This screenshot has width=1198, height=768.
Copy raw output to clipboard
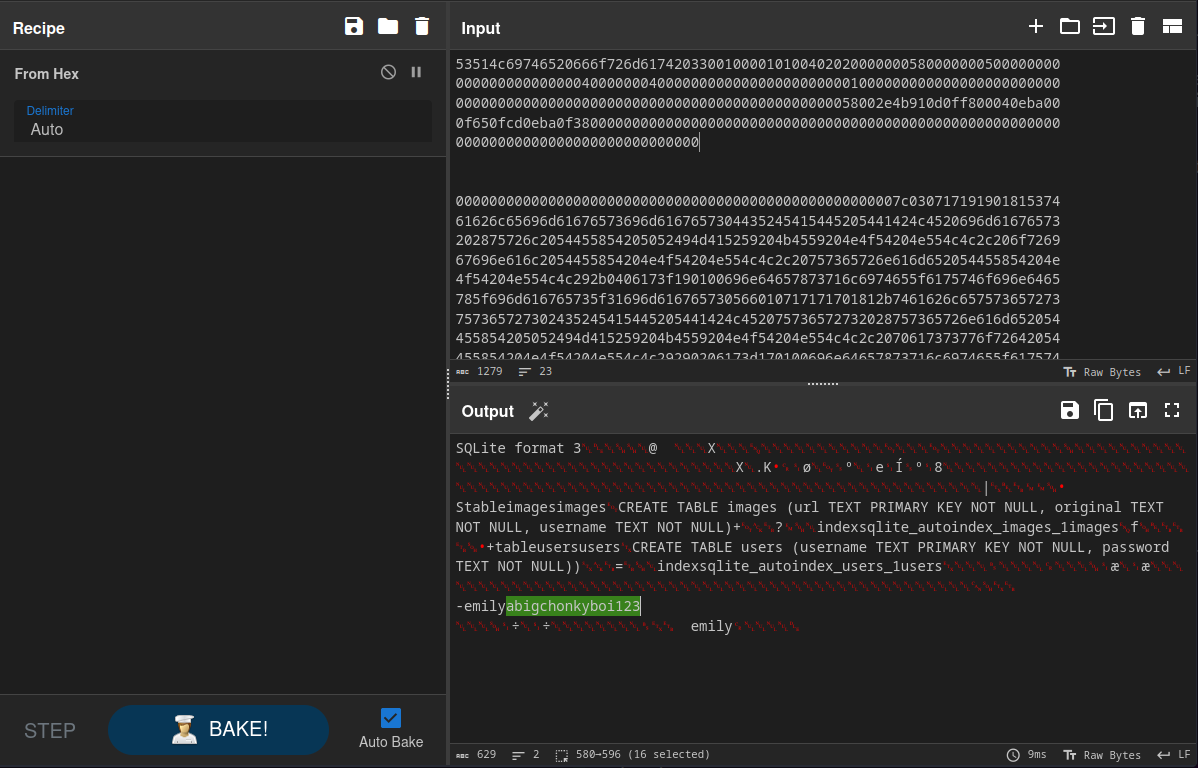click(x=1103, y=410)
